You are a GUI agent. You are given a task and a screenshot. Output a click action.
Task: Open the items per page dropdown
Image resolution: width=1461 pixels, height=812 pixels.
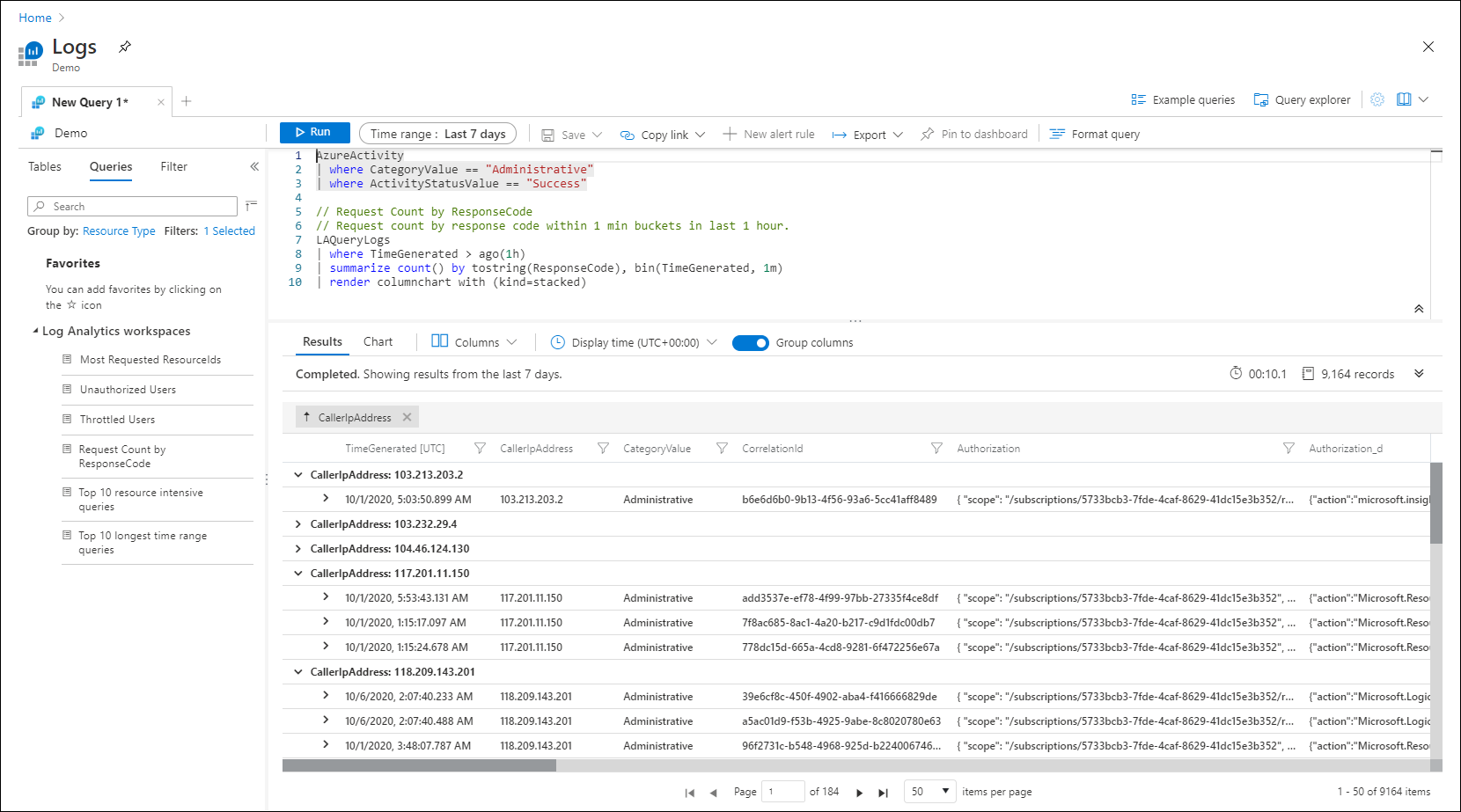[x=929, y=792]
